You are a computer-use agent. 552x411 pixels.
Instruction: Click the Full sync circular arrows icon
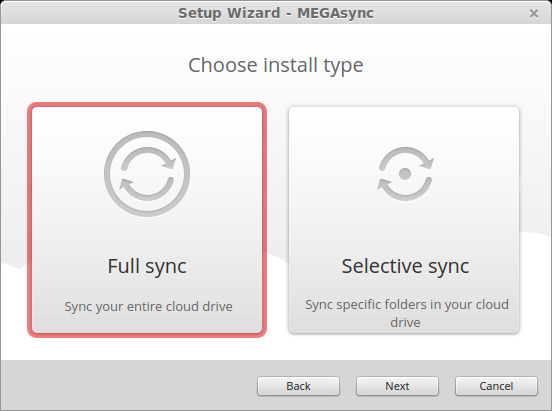pos(147,174)
